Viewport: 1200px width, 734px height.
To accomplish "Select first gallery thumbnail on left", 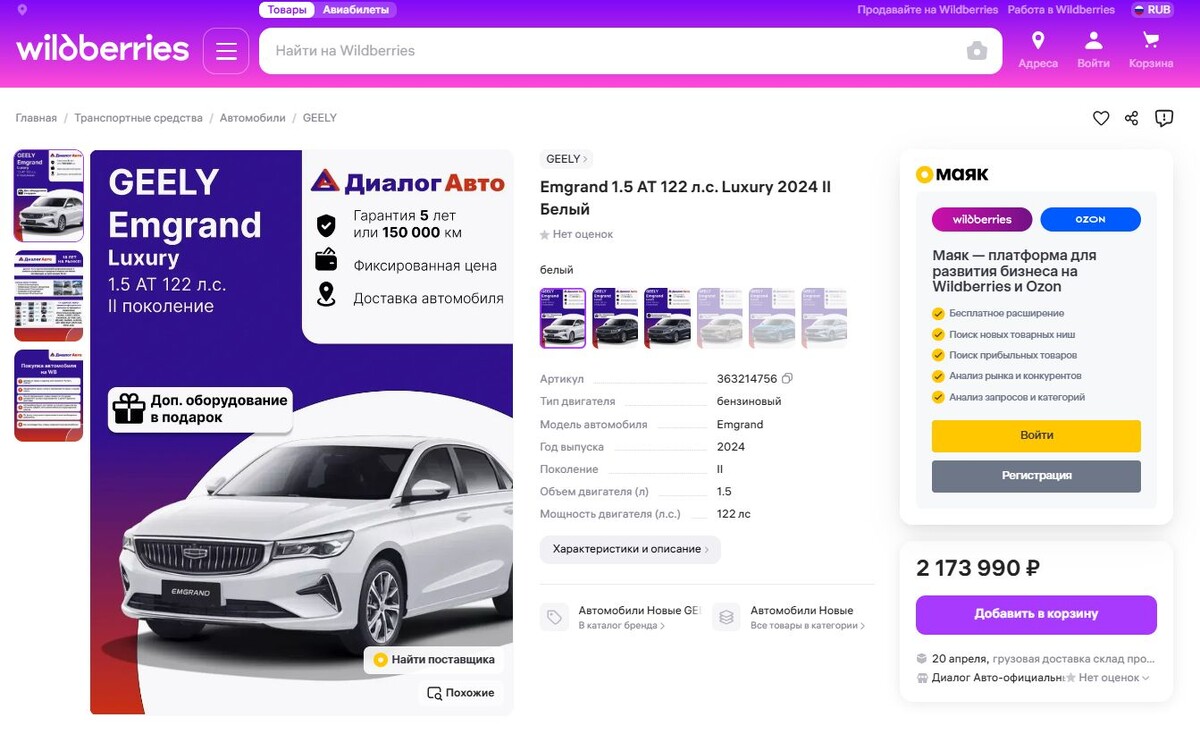I will click(49, 196).
